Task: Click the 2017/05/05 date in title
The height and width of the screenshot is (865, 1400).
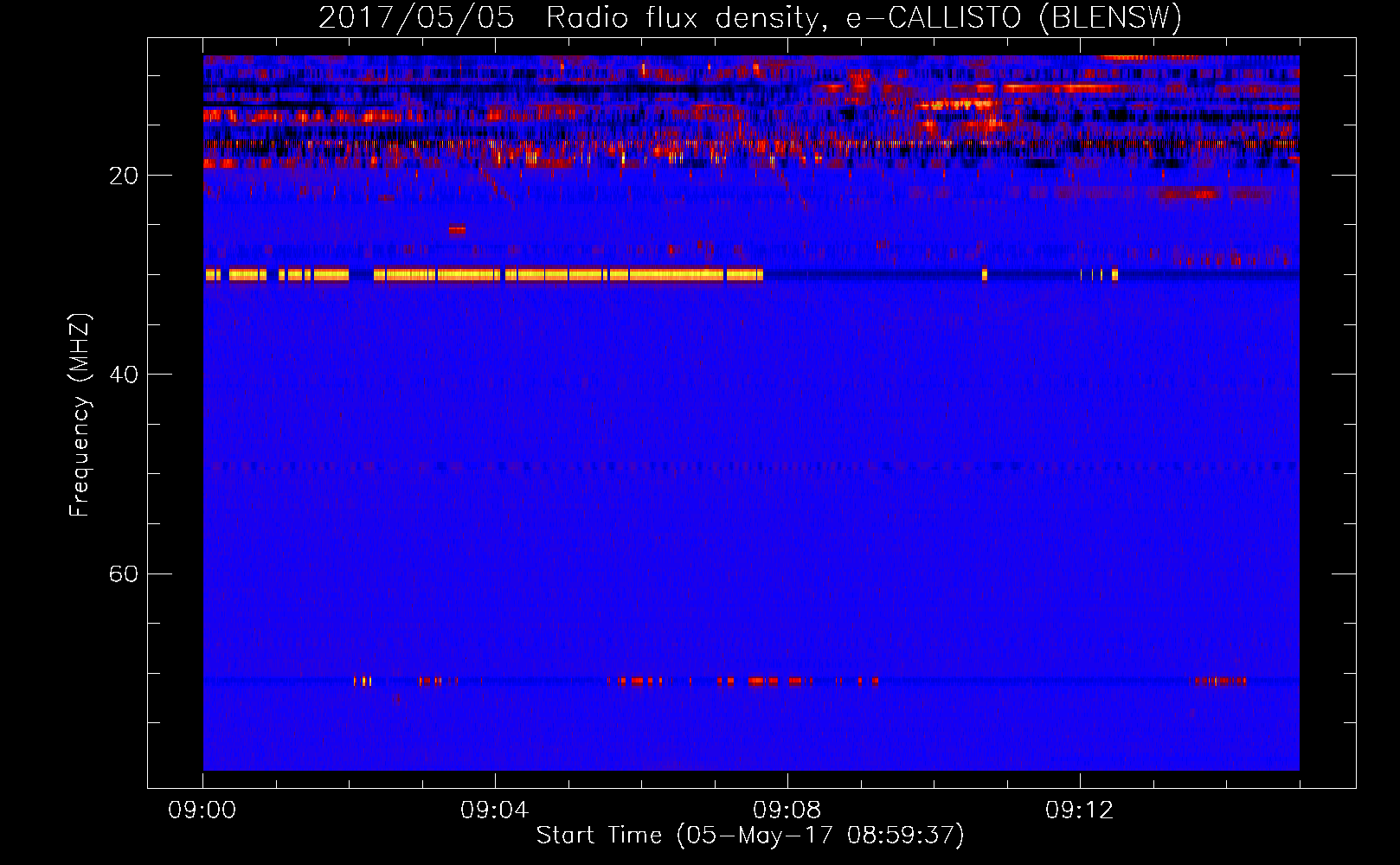Action: [416, 17]
